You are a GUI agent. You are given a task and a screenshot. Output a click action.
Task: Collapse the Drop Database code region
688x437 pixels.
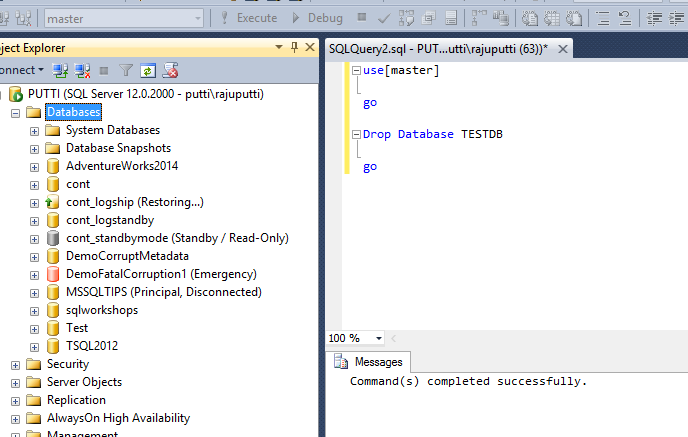pyautogui.click(x=356, y=134)
